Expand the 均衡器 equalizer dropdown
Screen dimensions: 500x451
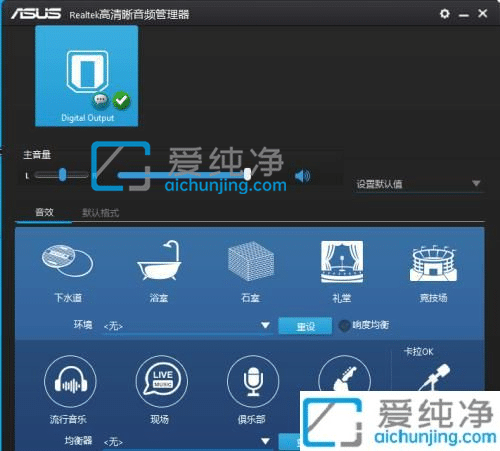[x=187, y=442]
